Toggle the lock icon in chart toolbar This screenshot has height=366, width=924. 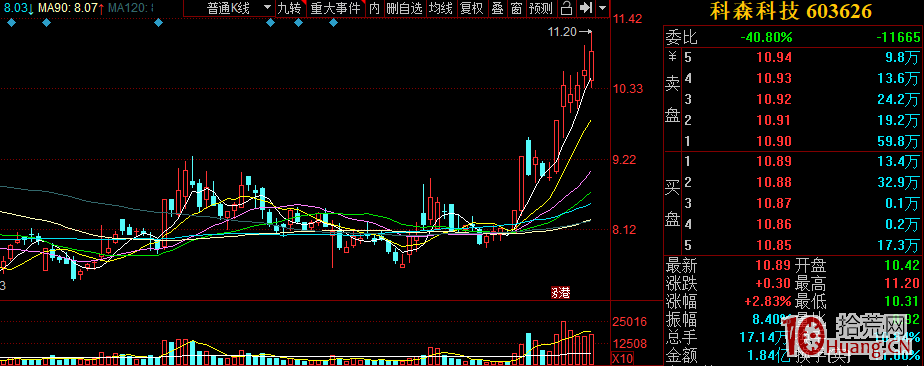[566, 8]
